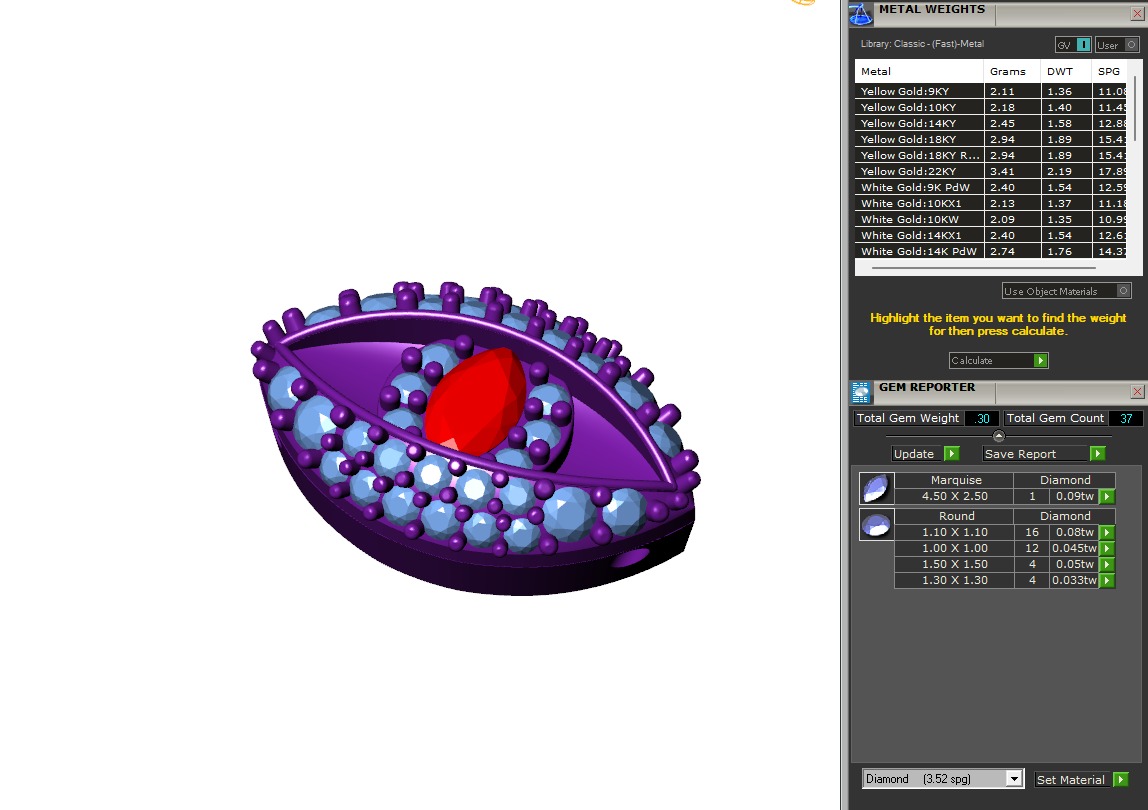Click the red marquise center stone in viewport
This screenshot has height=810, width=1148.
click(x=474, y=399)
